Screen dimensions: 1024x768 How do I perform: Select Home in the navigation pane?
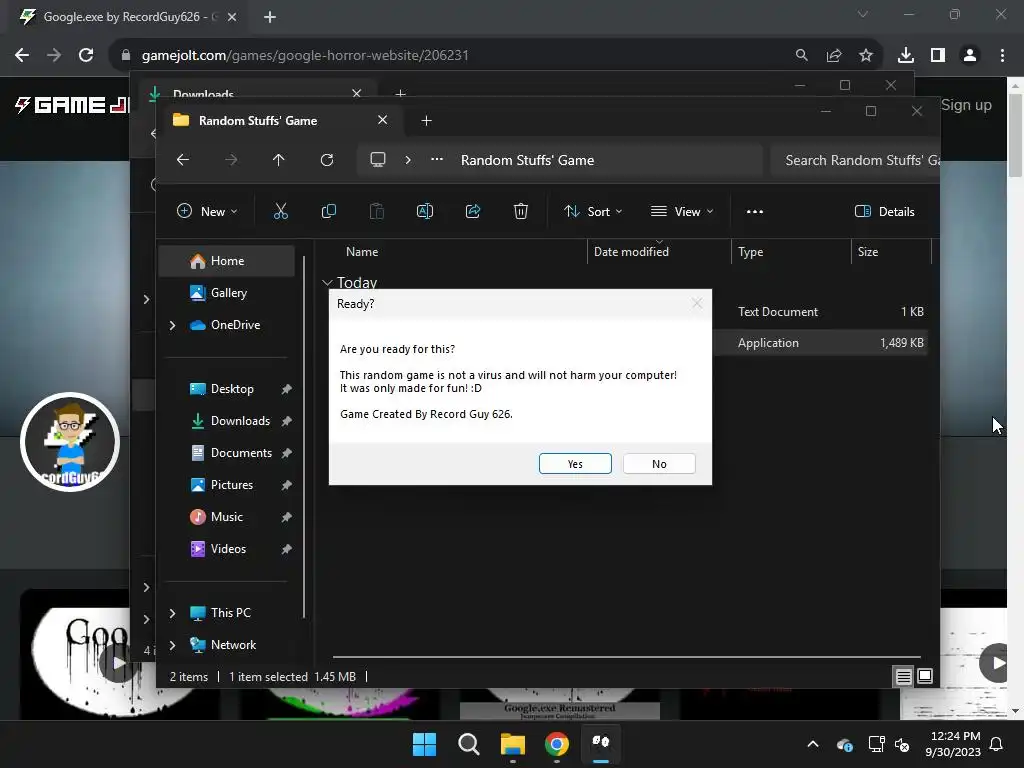(x=227, y=261)
